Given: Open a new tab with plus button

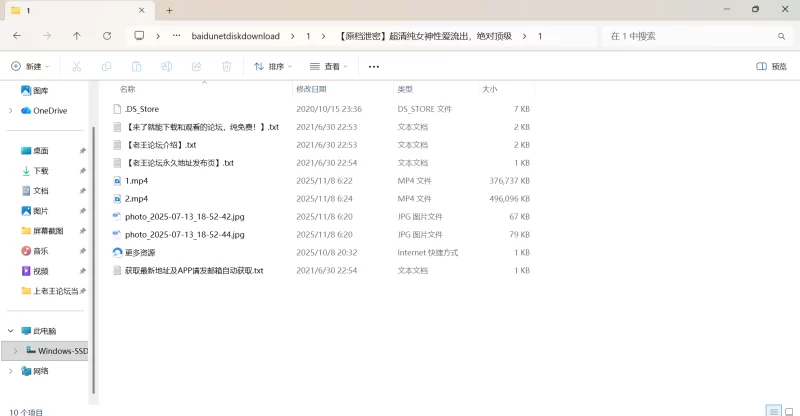Looking at the screenshot, I should [169, 10].
